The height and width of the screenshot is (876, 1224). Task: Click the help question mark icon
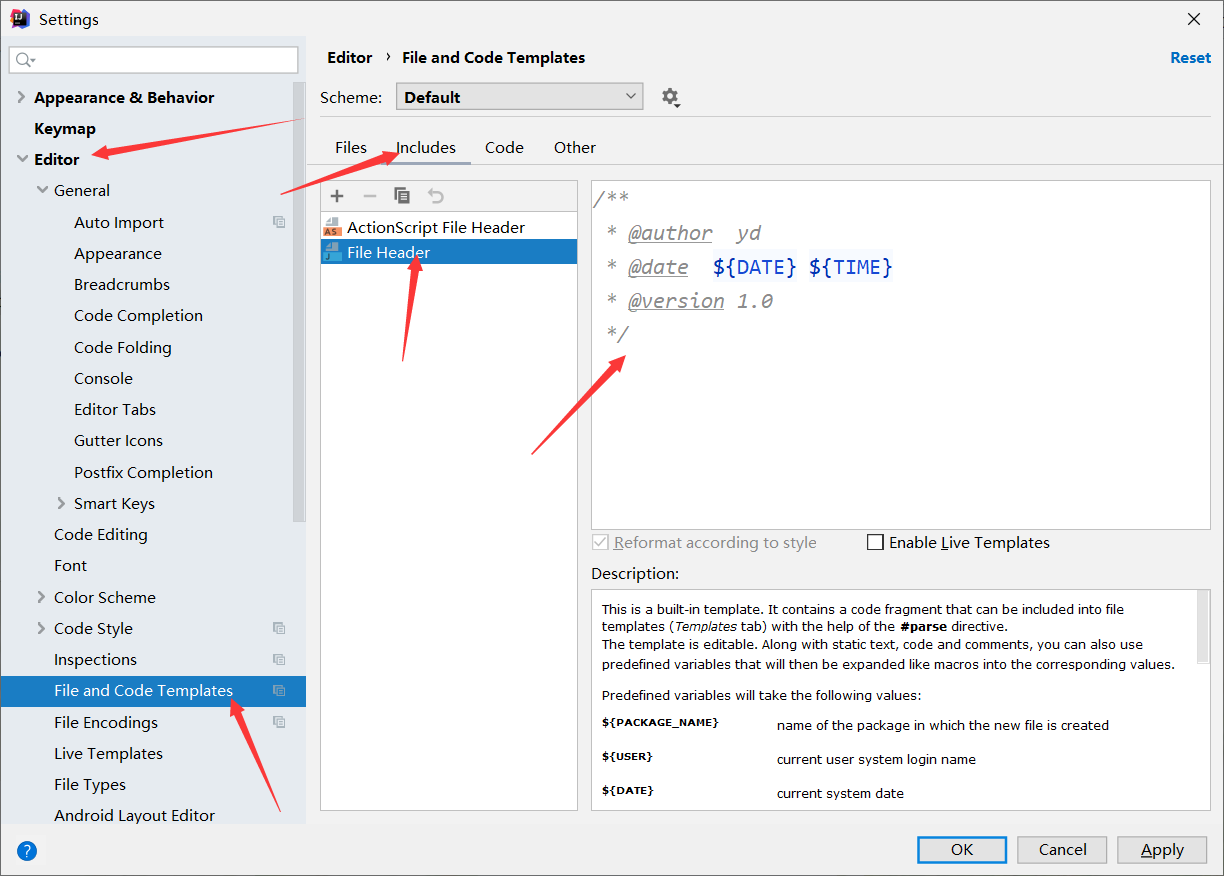pyautogui.click(x=27, y=851)
